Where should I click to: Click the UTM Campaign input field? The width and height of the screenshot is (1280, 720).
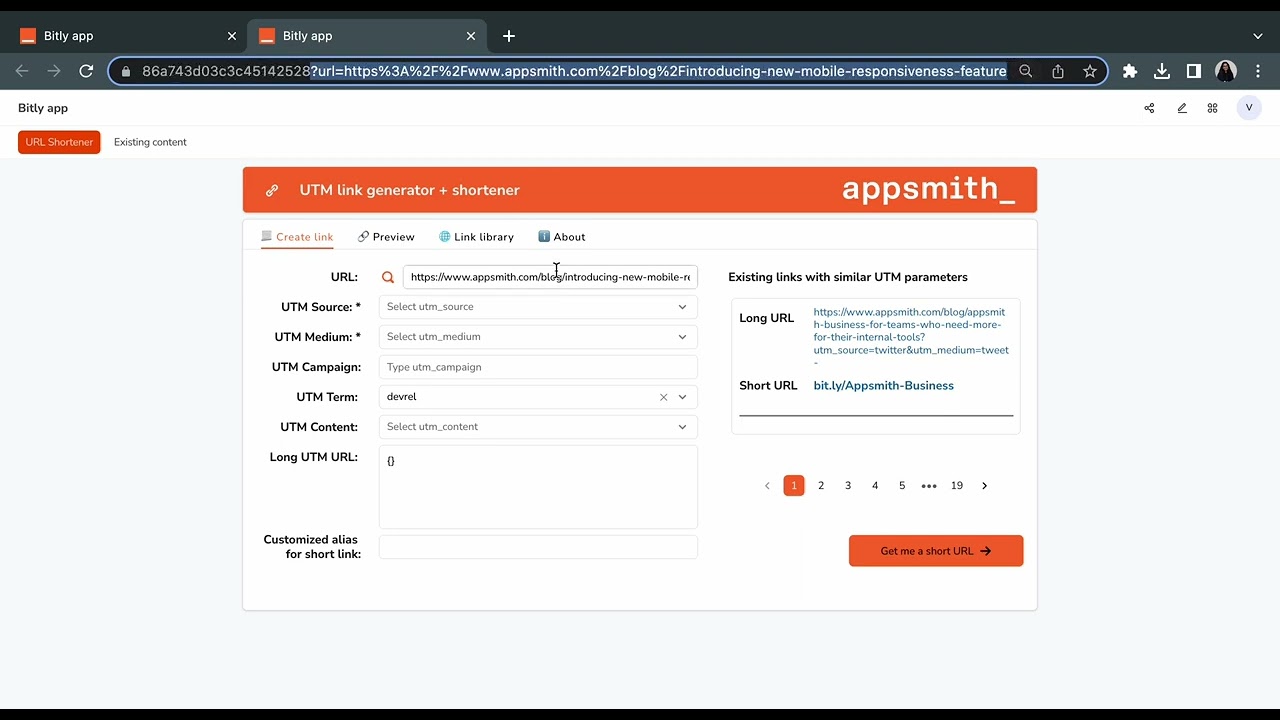pyautogui.click(x=538, y=367)
